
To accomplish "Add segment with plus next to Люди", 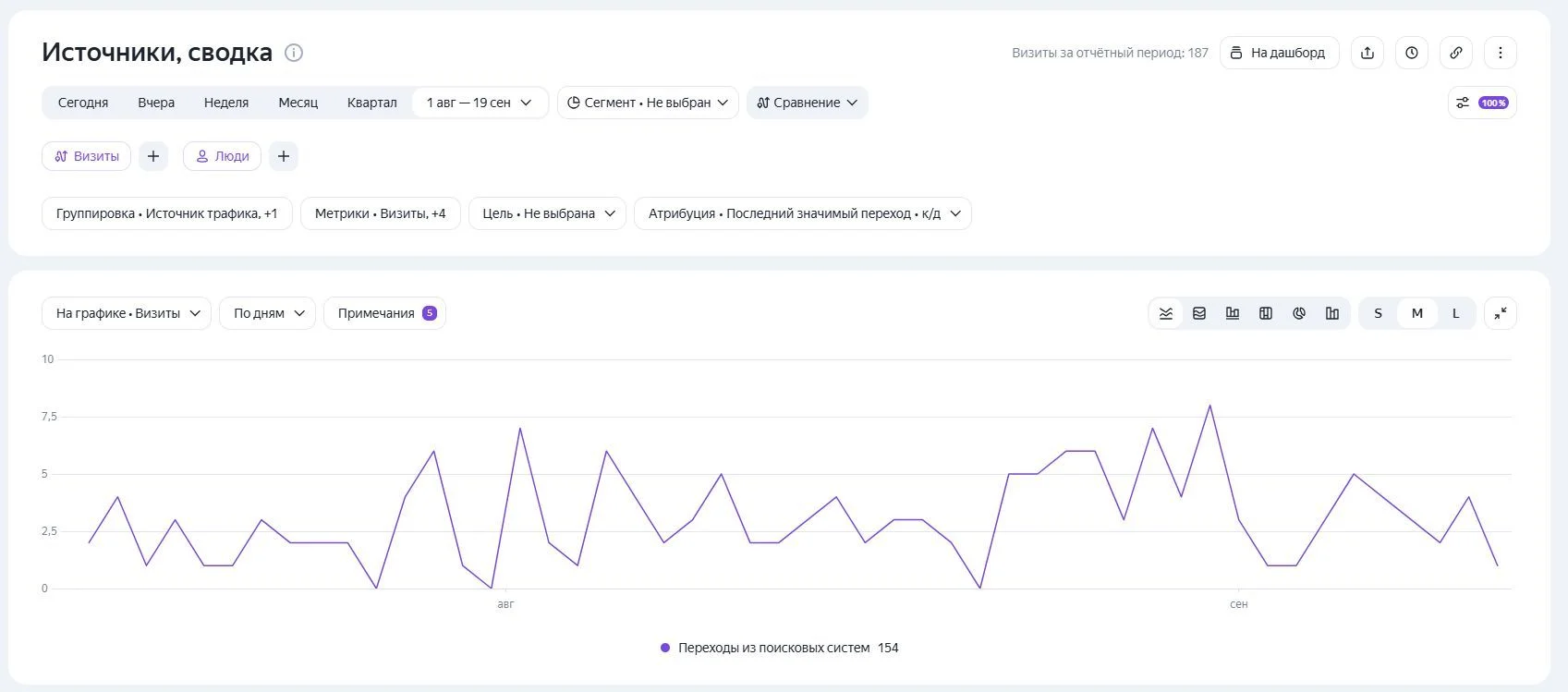I will coord(284,156).
